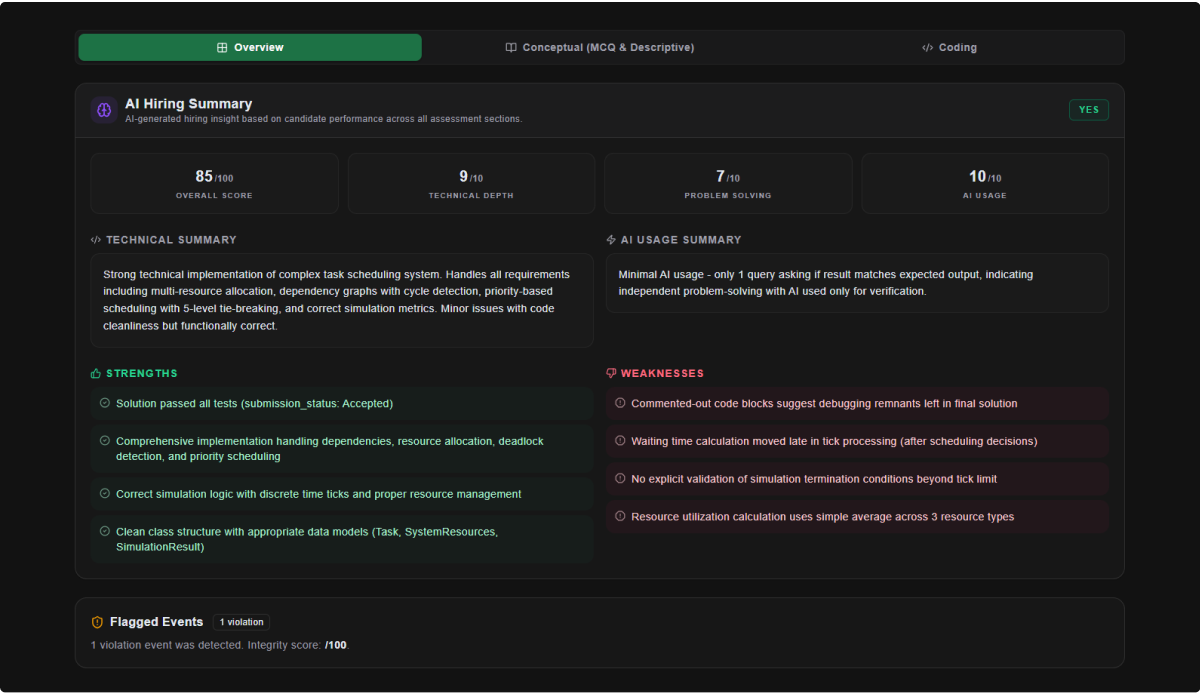This screenshot has width=1200, height=693.
Task: Switch to the Overview tab
Action: tap(250, 48)
